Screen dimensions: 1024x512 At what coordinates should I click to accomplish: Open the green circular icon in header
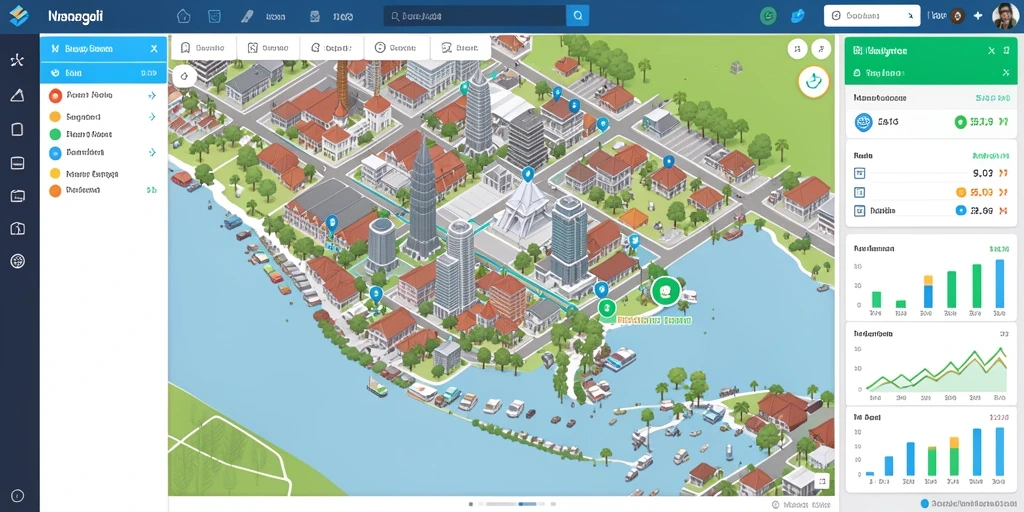pos(769,16)
